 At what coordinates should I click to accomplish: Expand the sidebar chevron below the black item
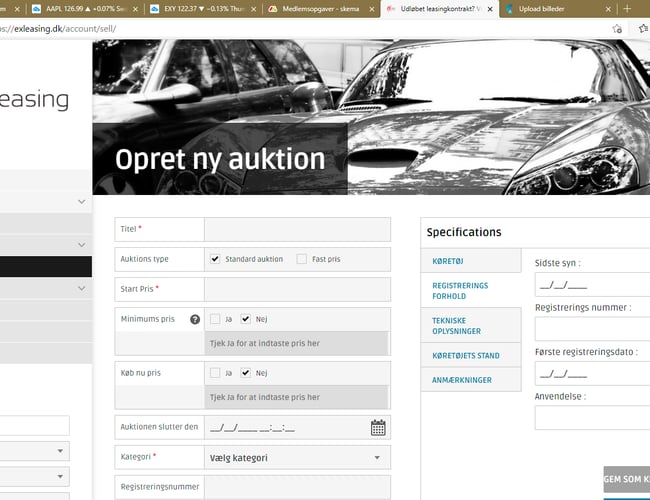[x=82, y=288]
